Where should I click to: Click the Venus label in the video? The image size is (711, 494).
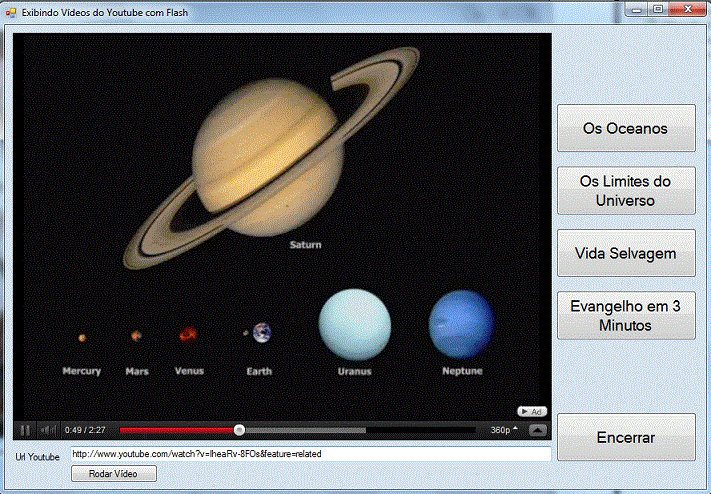click(x=189, y=371)
